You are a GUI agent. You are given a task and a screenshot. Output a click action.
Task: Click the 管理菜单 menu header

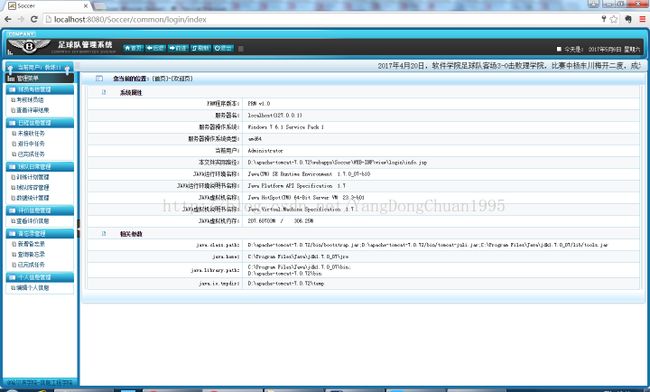tap(40, 78)
